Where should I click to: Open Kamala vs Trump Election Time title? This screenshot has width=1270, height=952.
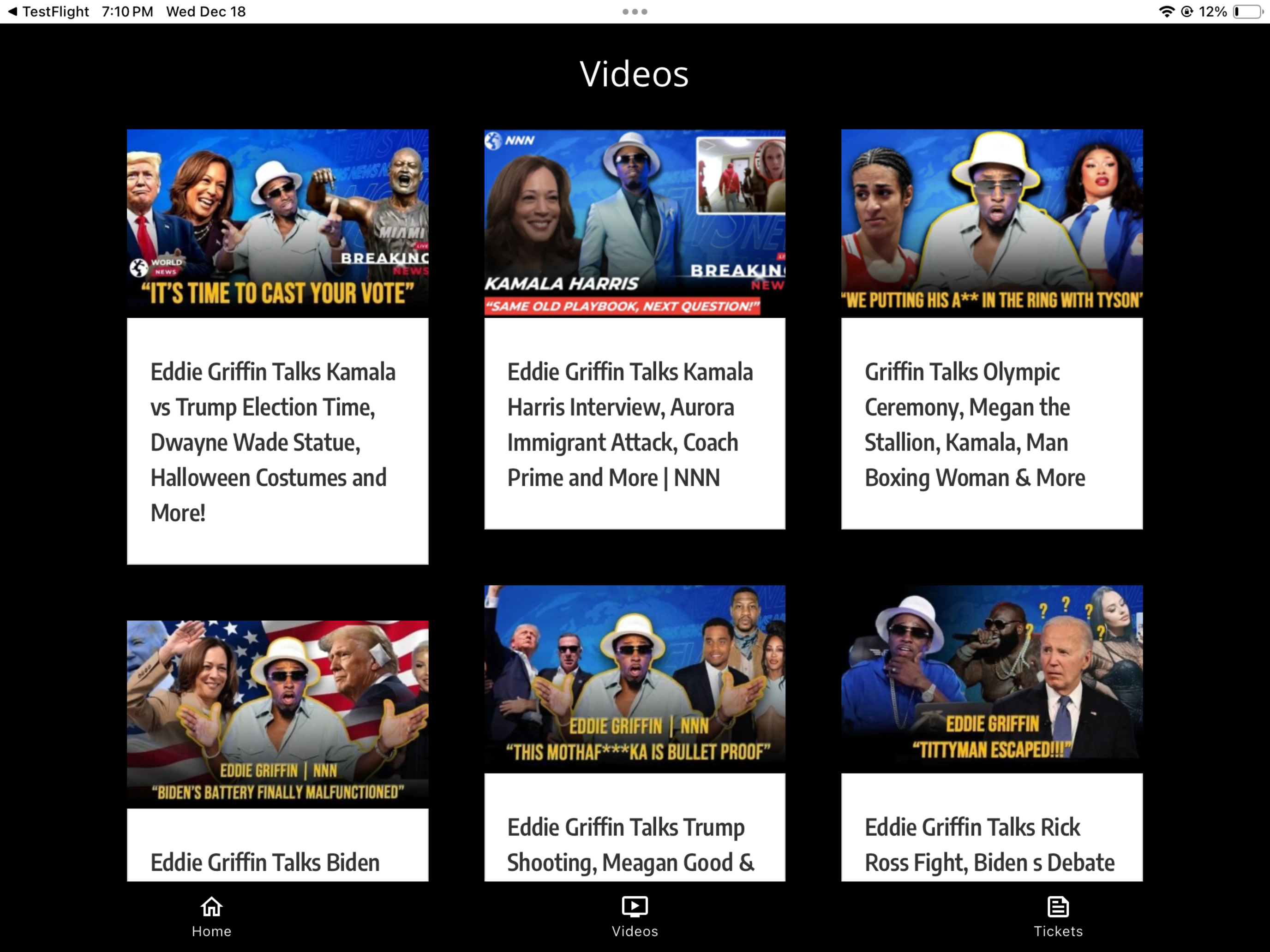tap(273, 442)
